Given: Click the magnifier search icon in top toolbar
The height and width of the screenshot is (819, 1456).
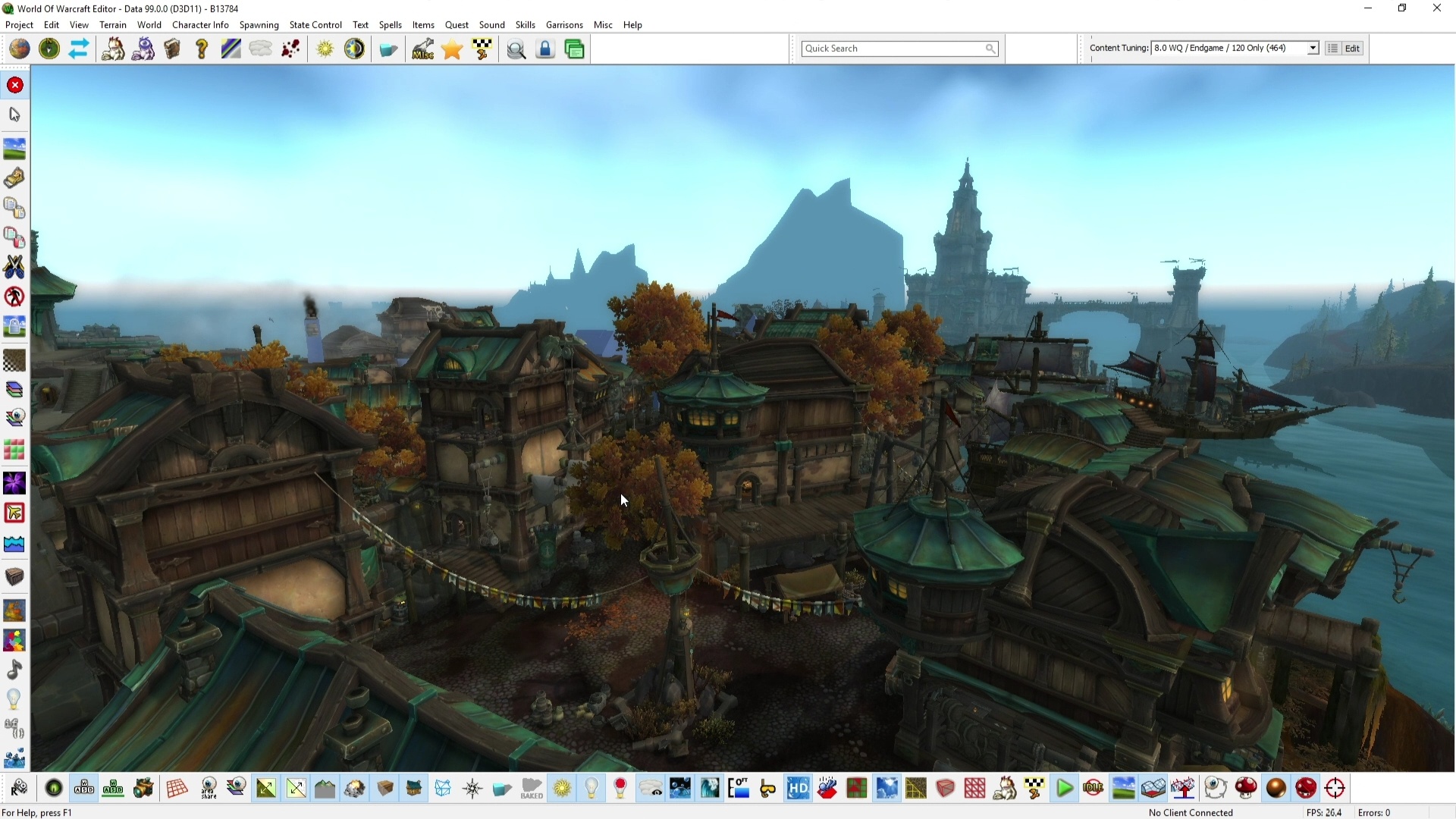Looking at the screenshot, I should (x=516, y=50).
